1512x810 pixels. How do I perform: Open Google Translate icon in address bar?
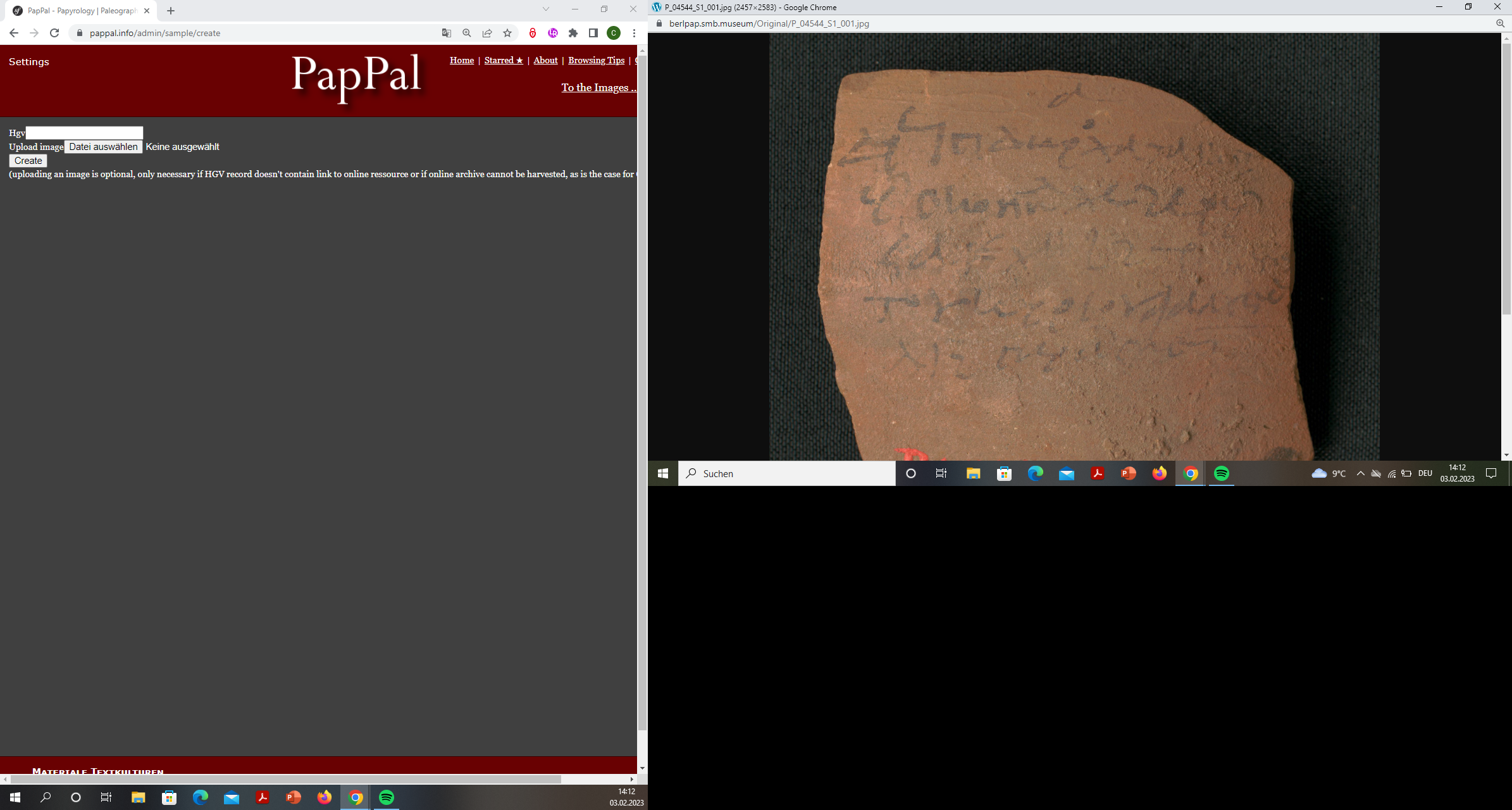(x=447, y=33)
